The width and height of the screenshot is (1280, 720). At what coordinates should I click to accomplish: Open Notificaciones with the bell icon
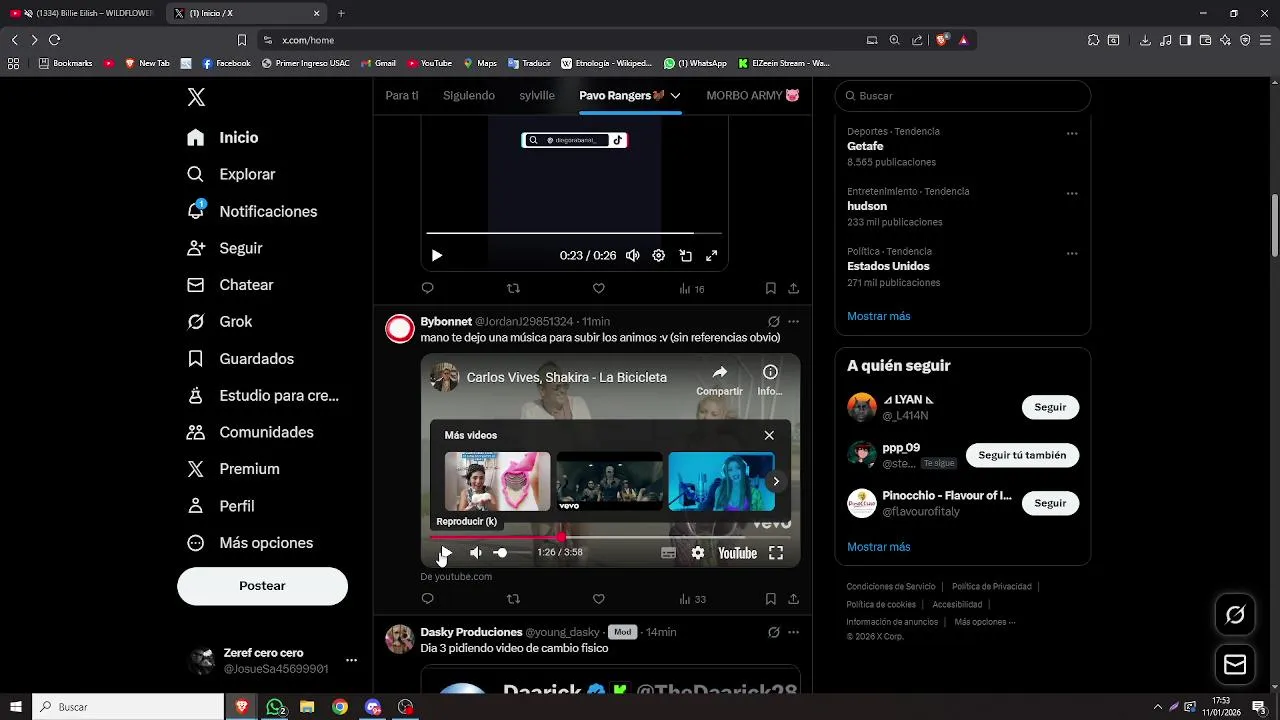point(252,211)
